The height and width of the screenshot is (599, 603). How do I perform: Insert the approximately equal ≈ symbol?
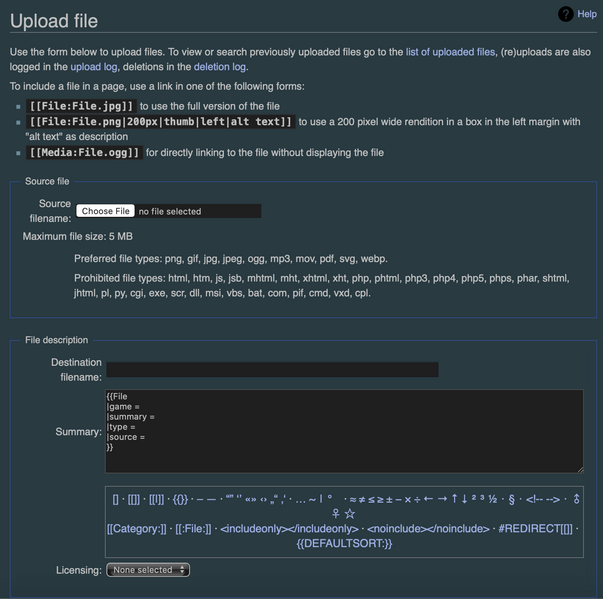tap(350, 498)
